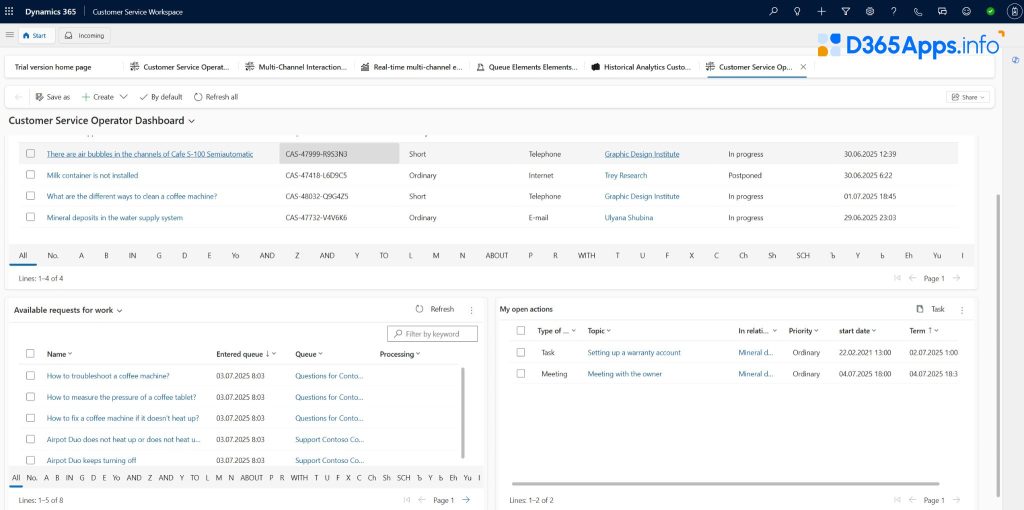
Task: Click the Task button in My open actions
Action: (931, 310)
